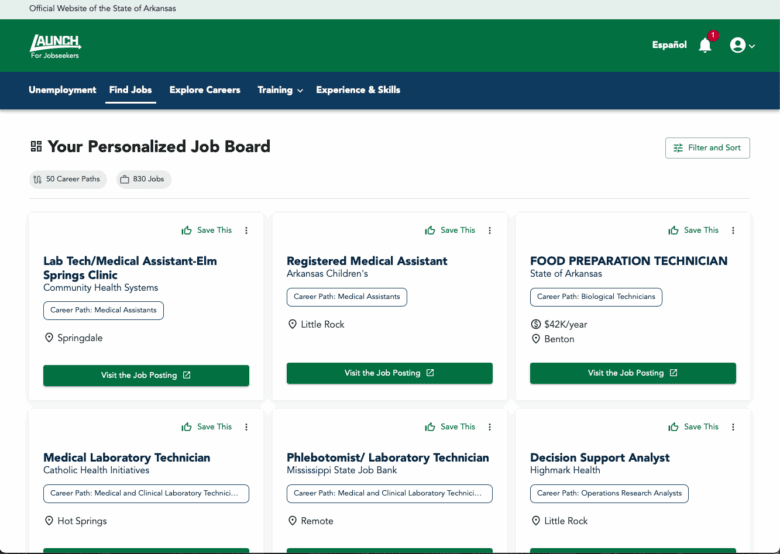Viewport: 780px width, 554px height.
Task: Open the Unemployment menu item
Action: [x=62, y=90]
